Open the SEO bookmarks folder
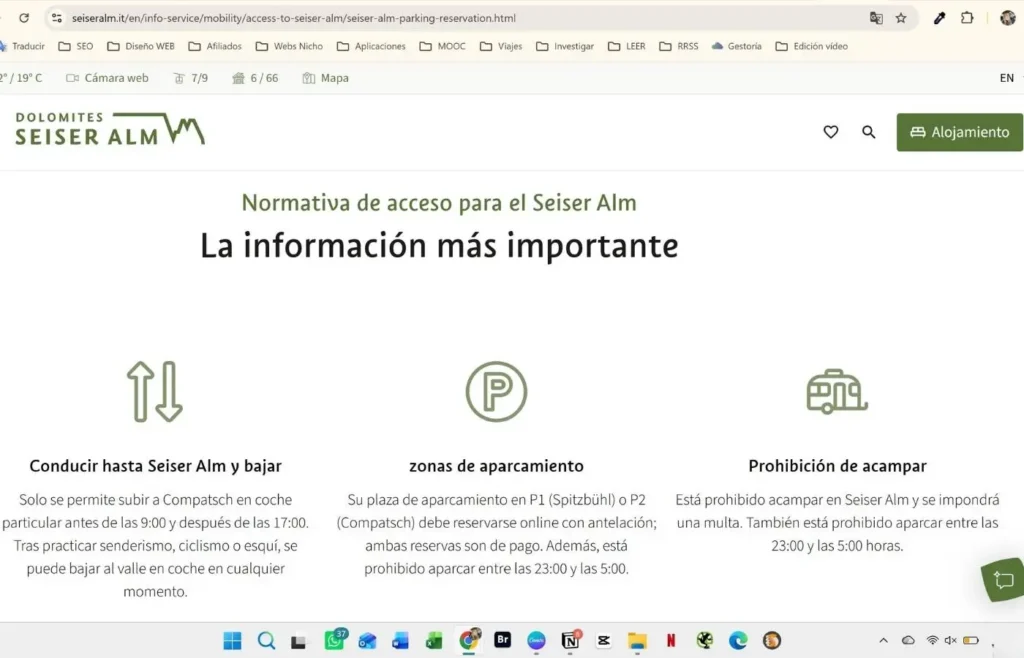Viewport: 1024px width, 658px height. [76, 46]
